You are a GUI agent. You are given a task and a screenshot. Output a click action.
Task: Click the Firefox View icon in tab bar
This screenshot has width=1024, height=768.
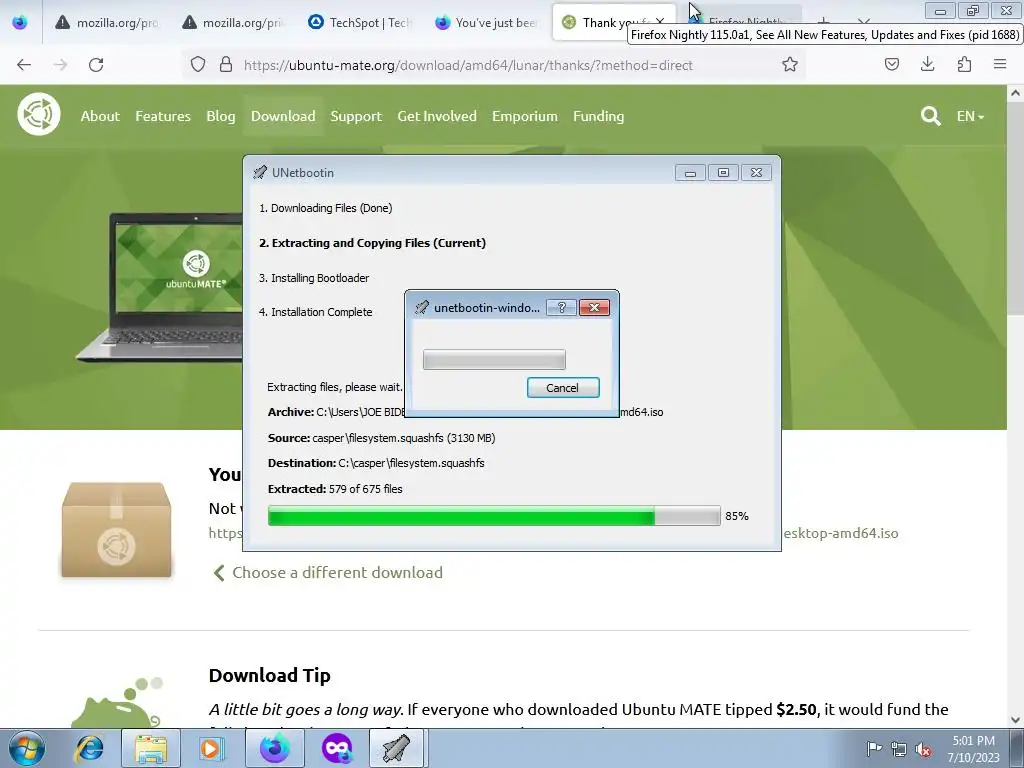click(x=20, y=22)
